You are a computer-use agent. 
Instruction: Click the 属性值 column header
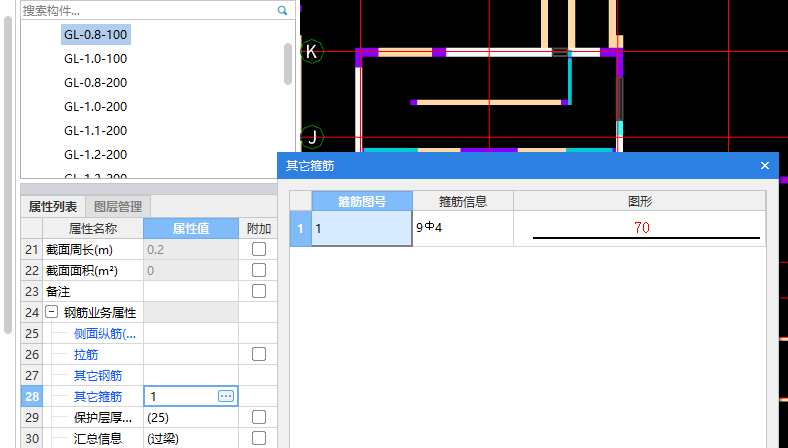191,229
